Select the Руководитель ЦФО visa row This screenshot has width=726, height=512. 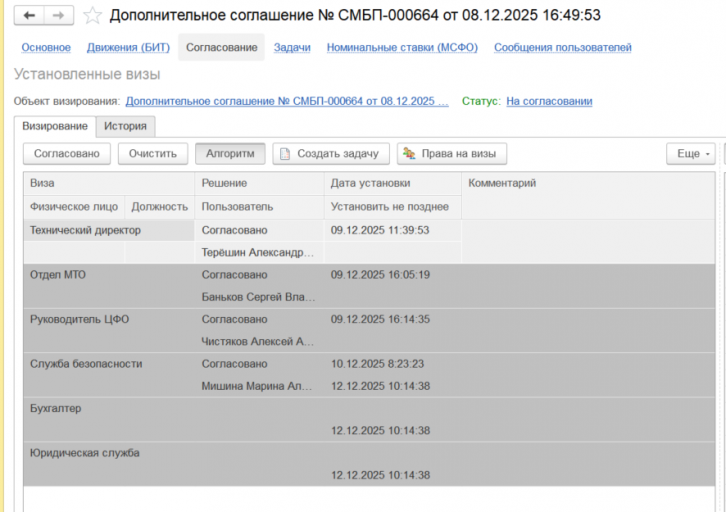click(369, 331)
